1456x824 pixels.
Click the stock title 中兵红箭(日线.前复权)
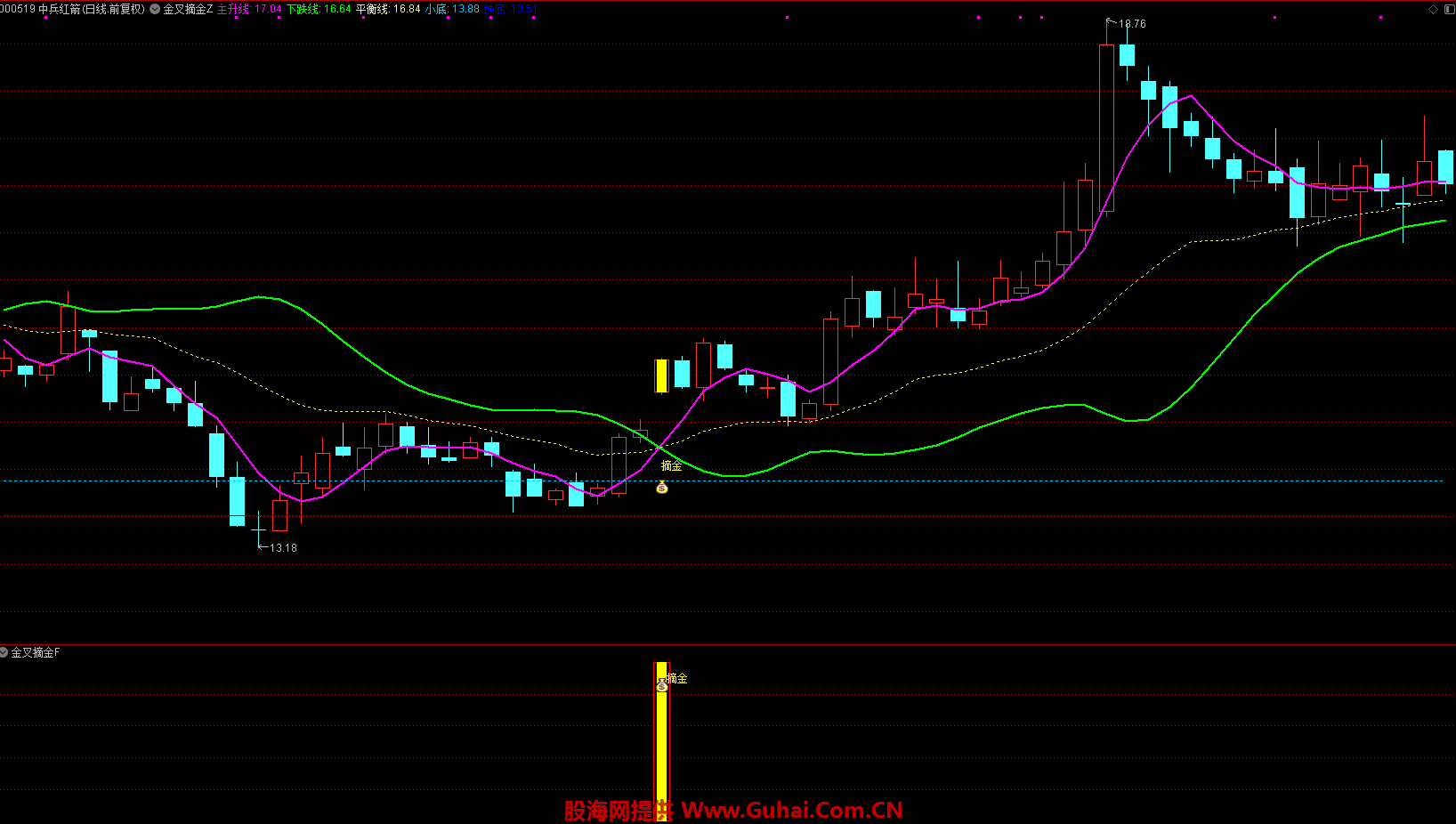click(91, 9)
